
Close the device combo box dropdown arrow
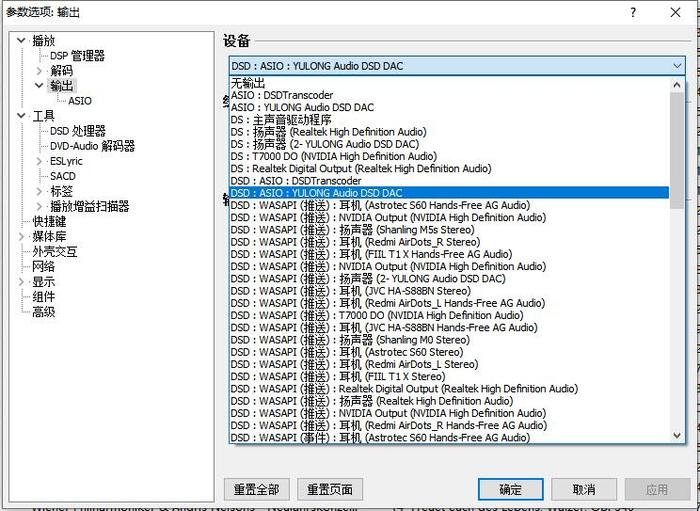[x=677, y=66]
